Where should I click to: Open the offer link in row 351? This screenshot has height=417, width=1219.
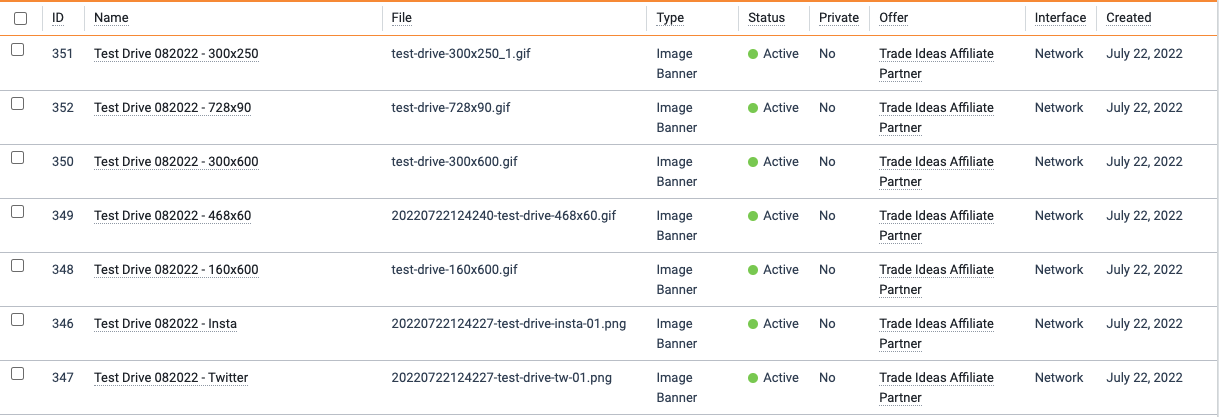pyautogui.click(x=936, y=64)
